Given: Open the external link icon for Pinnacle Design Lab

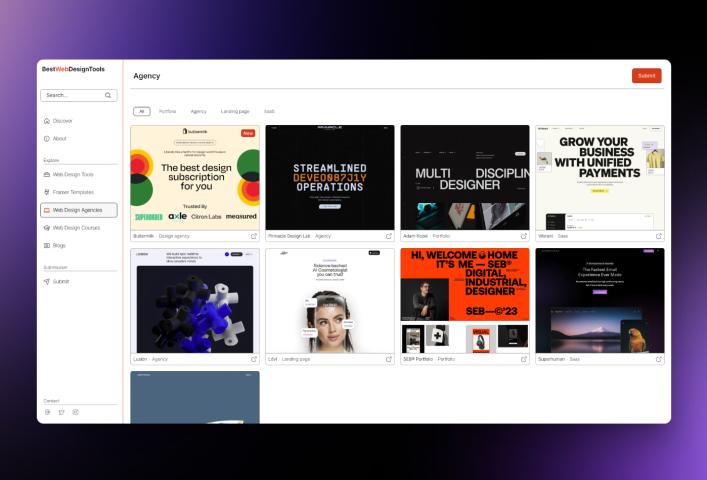Looking at the screenshot, I should [388, 236].
